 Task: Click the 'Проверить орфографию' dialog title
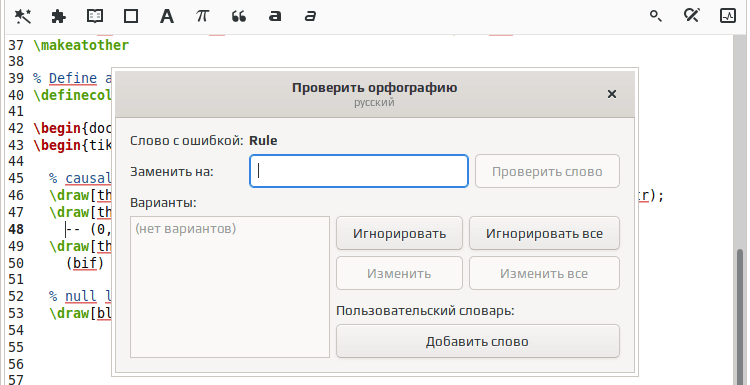pyautogui.click(x=375, y=88)
